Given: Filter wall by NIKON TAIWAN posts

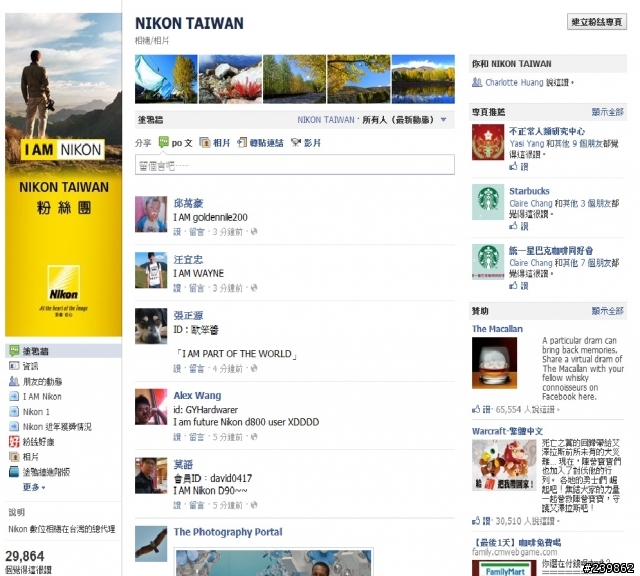Looking at the screenshot, I should [326, 120].
